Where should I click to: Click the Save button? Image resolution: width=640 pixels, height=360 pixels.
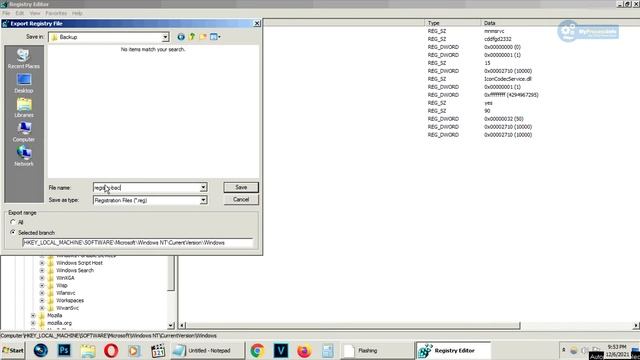click(x=241, y=187)
